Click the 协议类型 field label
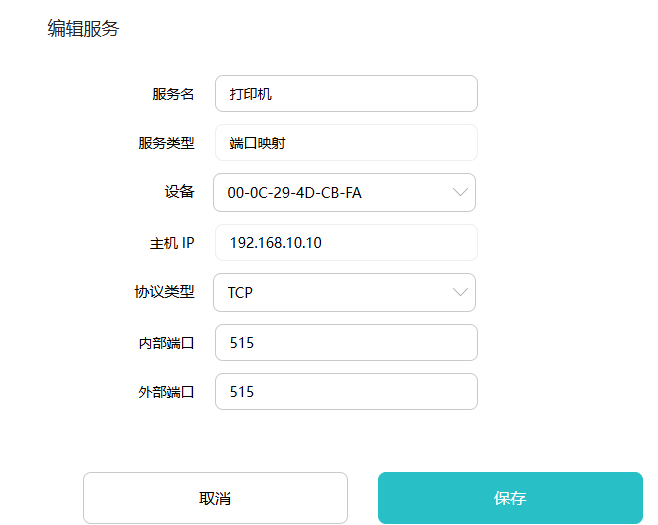This screenshot has width=658, height=525. pos(166,292)
